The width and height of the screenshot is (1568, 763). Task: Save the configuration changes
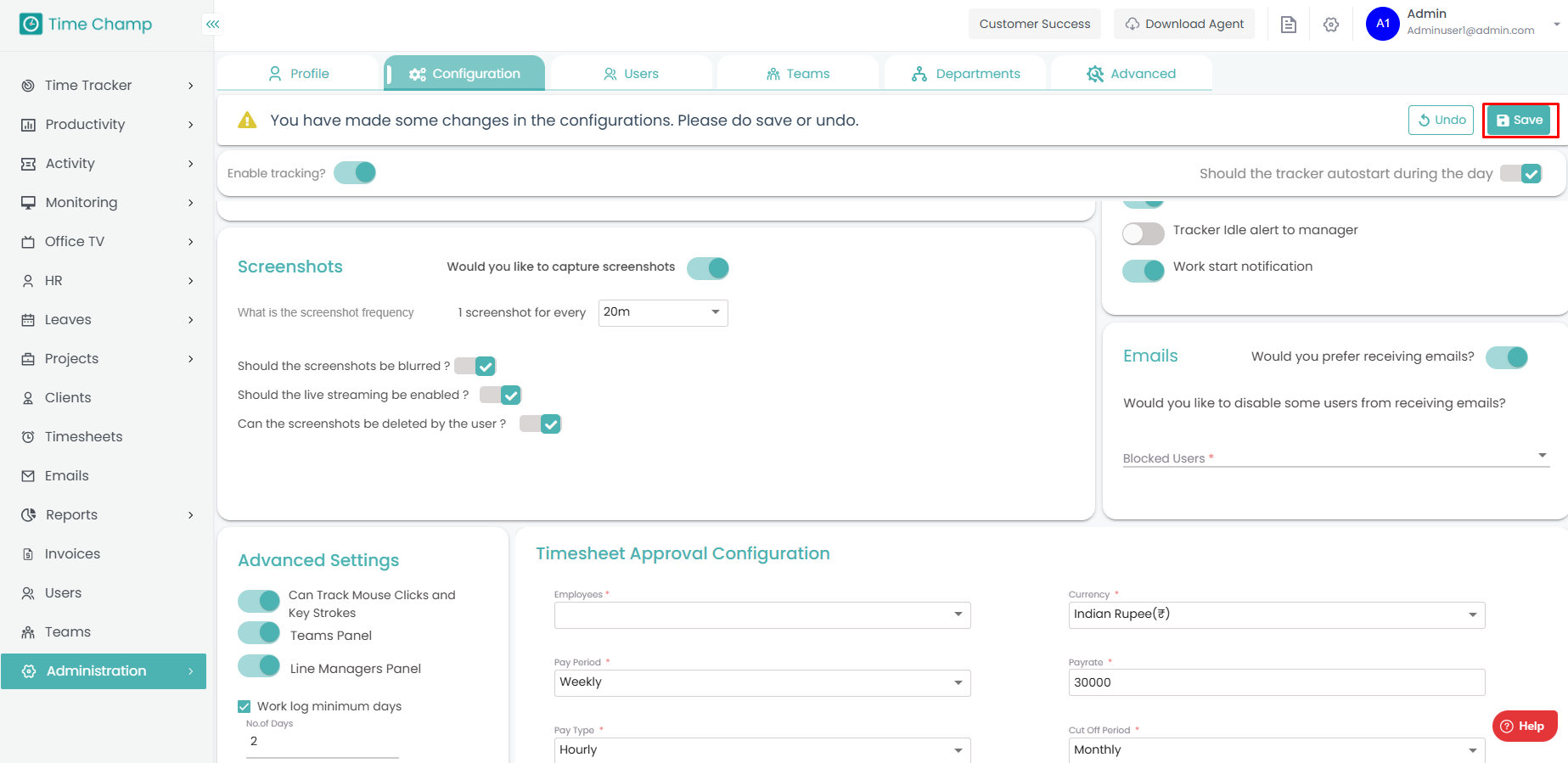coord(1520,121)
